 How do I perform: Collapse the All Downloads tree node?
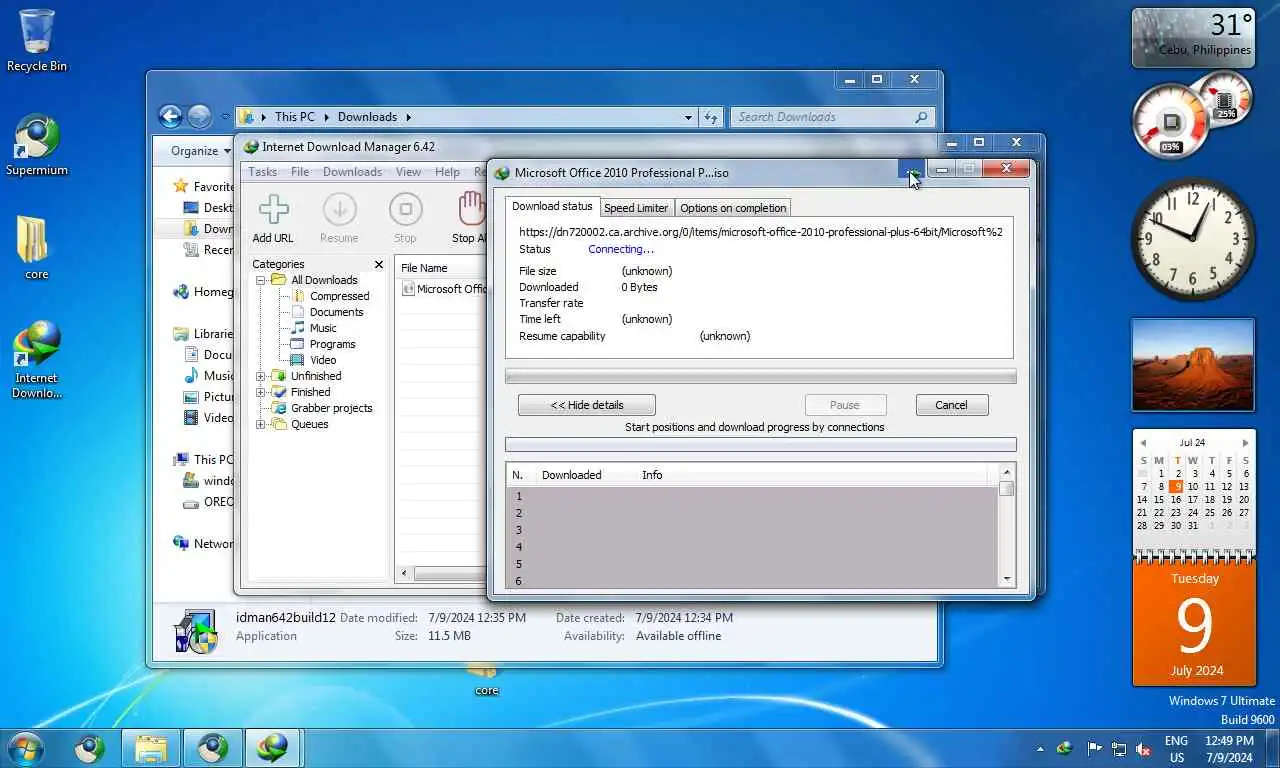coord(261,280)
